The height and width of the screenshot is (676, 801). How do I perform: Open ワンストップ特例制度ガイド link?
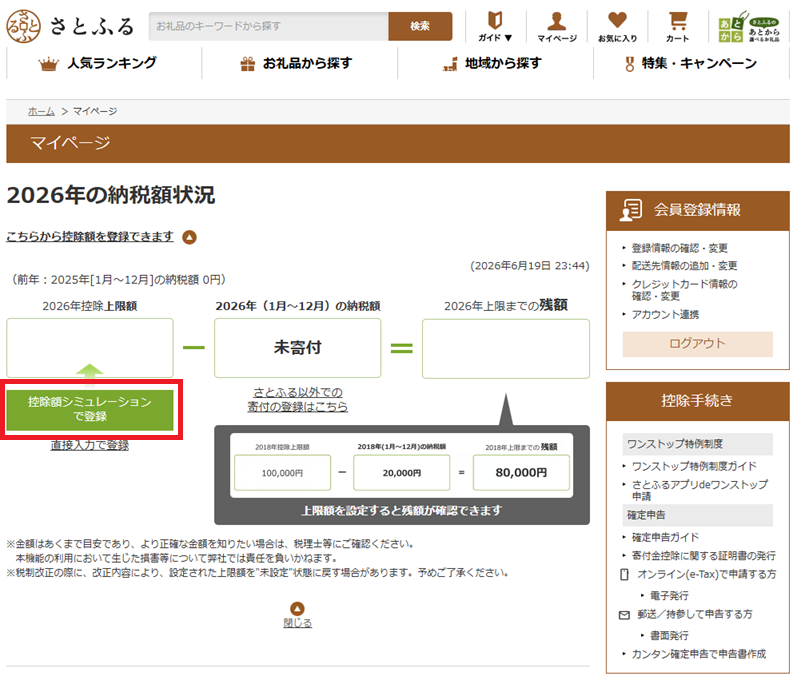tap(694, 466)
